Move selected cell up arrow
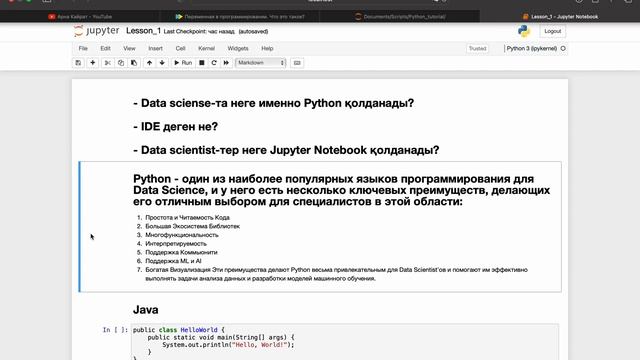Image resolution: width=640 pixels, height=360 pixels. coord(149,63)
